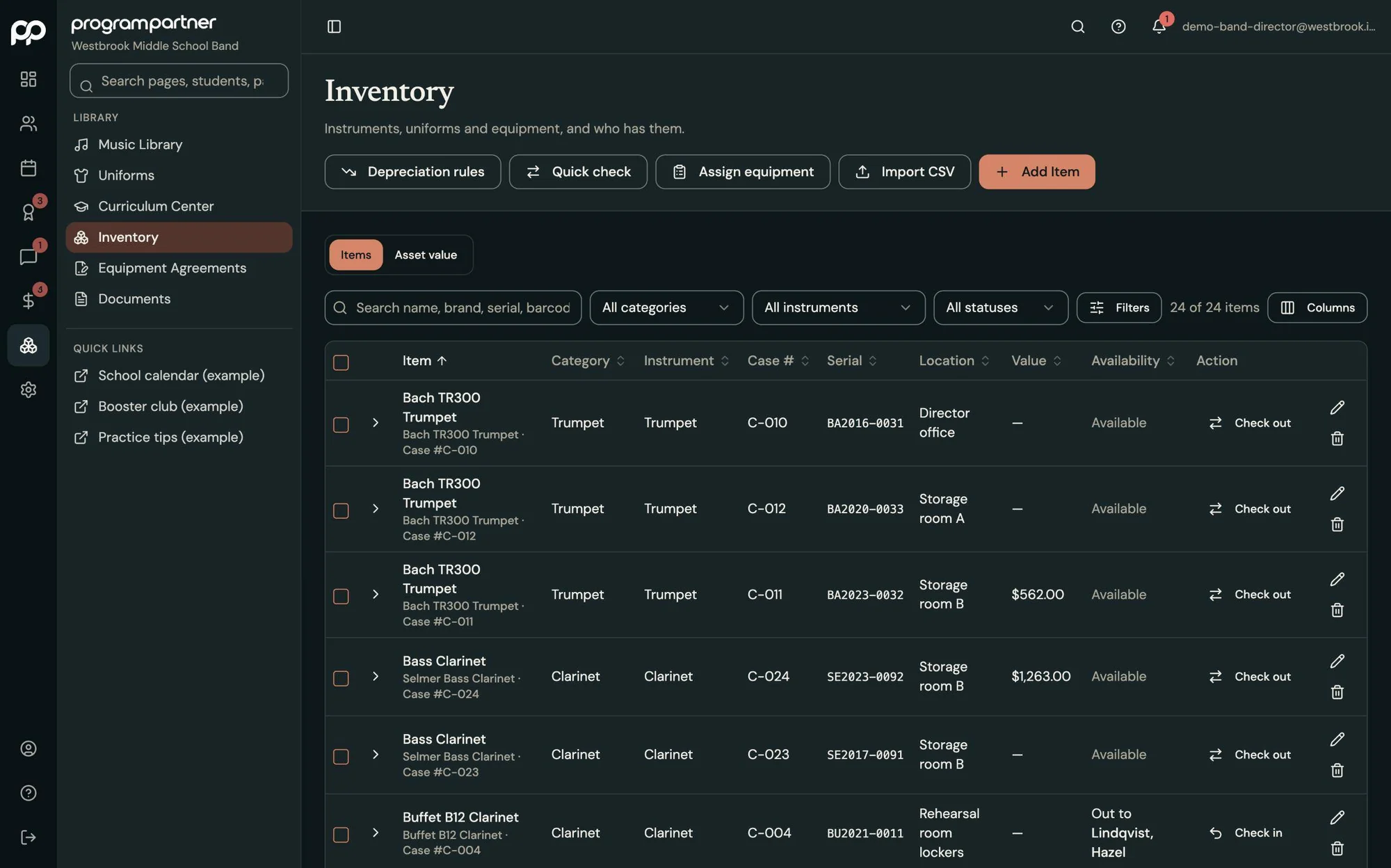Check the box for trumpet Case C-010
This screenshot has height=868, width=1391.
[341, 424]
